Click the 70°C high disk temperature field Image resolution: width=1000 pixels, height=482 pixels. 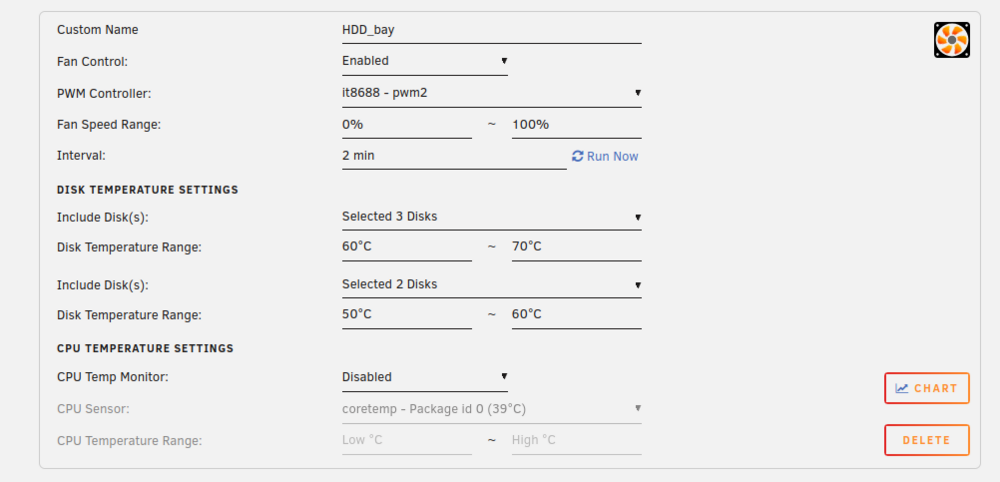(x=577, y=247)
